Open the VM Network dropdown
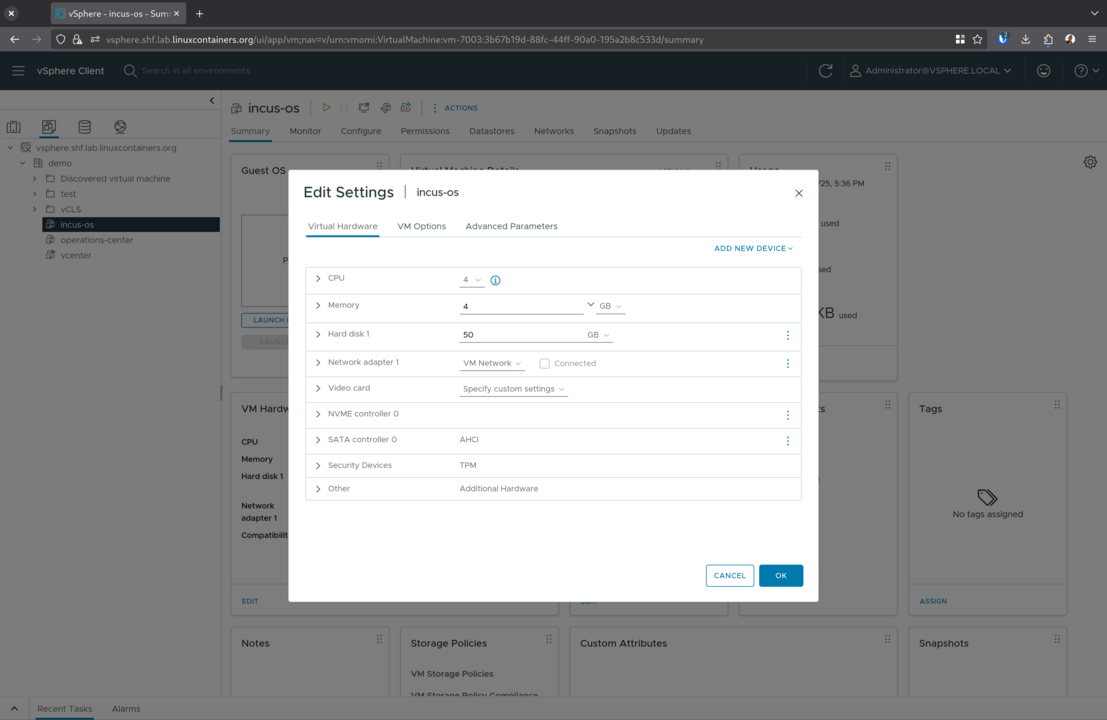Screen dimensions: 1107x720 pos(492,363)
